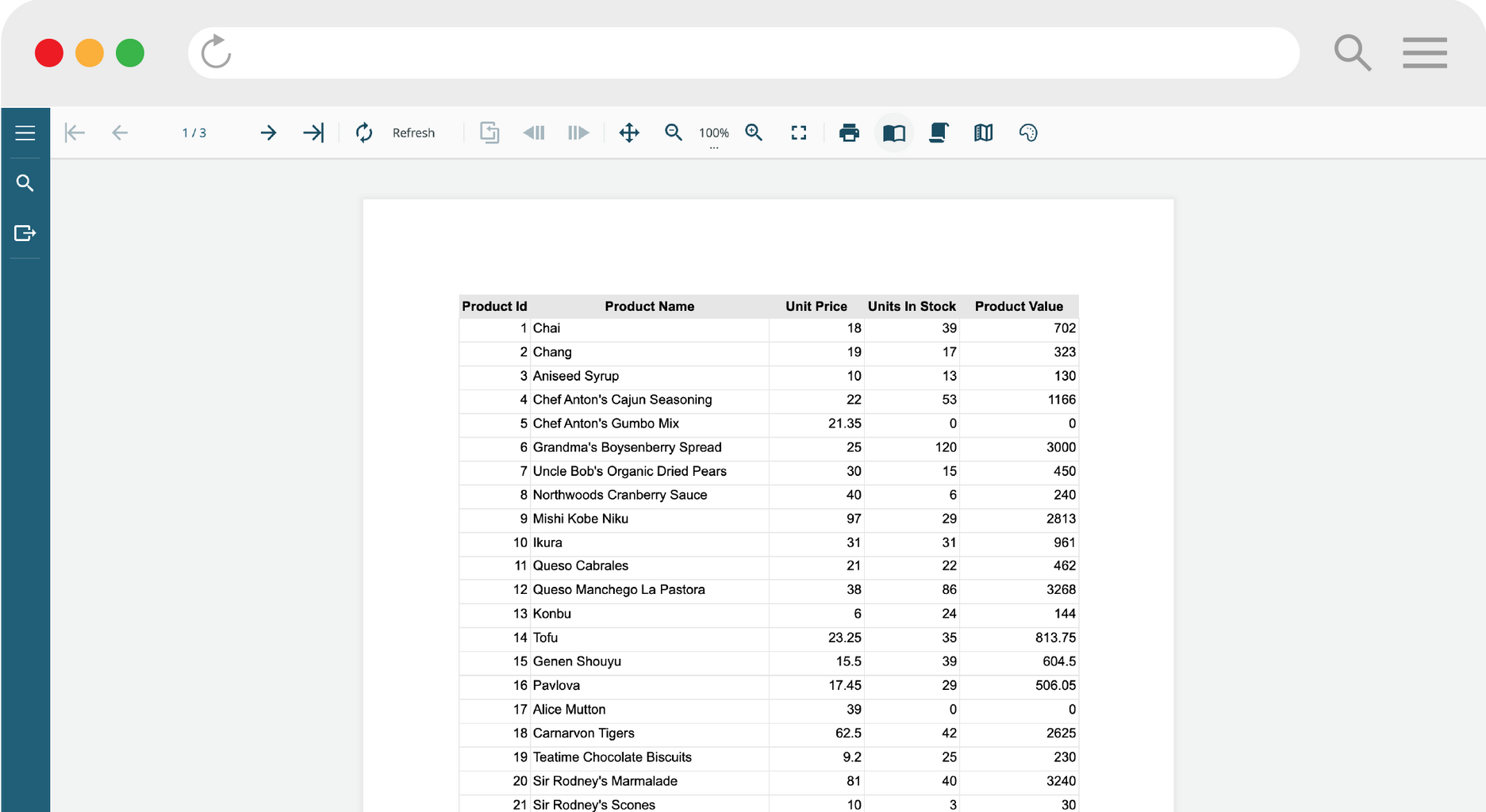Click Uncle Bob's Organic Dried Pears cell
This screenshot has height=812, width=1486.
(x=650, y=471)
